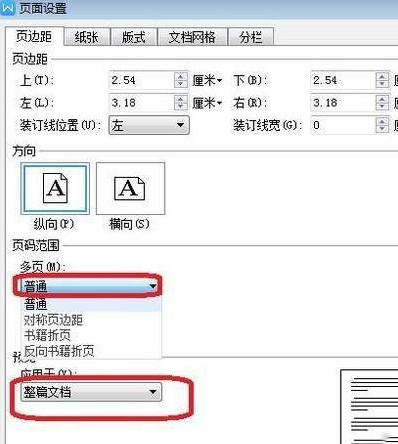Open the 应用于 dropdown showing 整篇文档
The height and width of the screenshot is (444, 398).
91,392
